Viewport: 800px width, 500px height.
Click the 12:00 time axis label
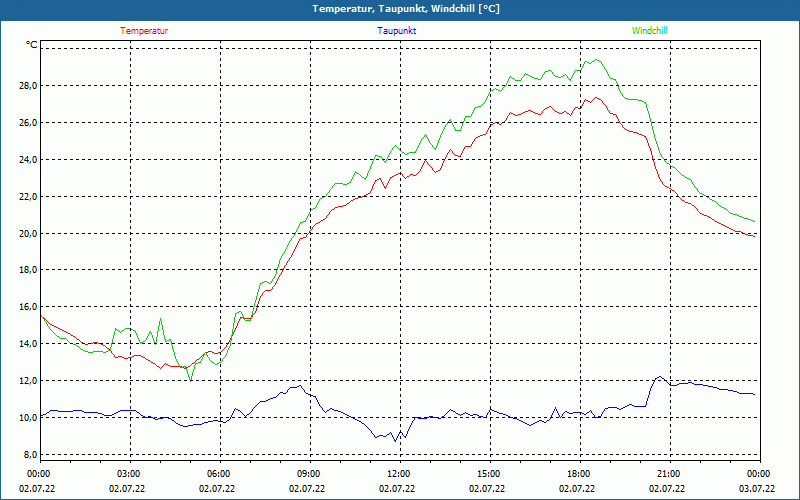(x=397, y=474)
